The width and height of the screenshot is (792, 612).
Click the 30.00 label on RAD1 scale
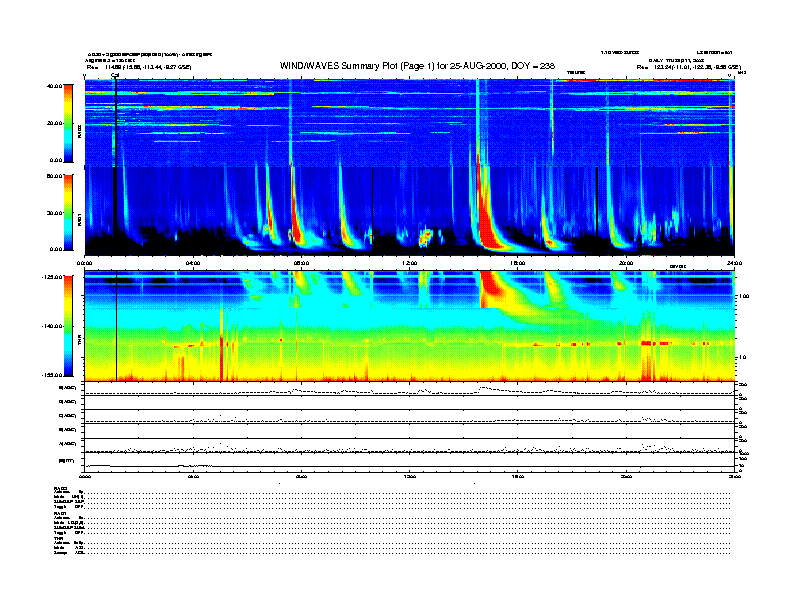pos(54,213)
